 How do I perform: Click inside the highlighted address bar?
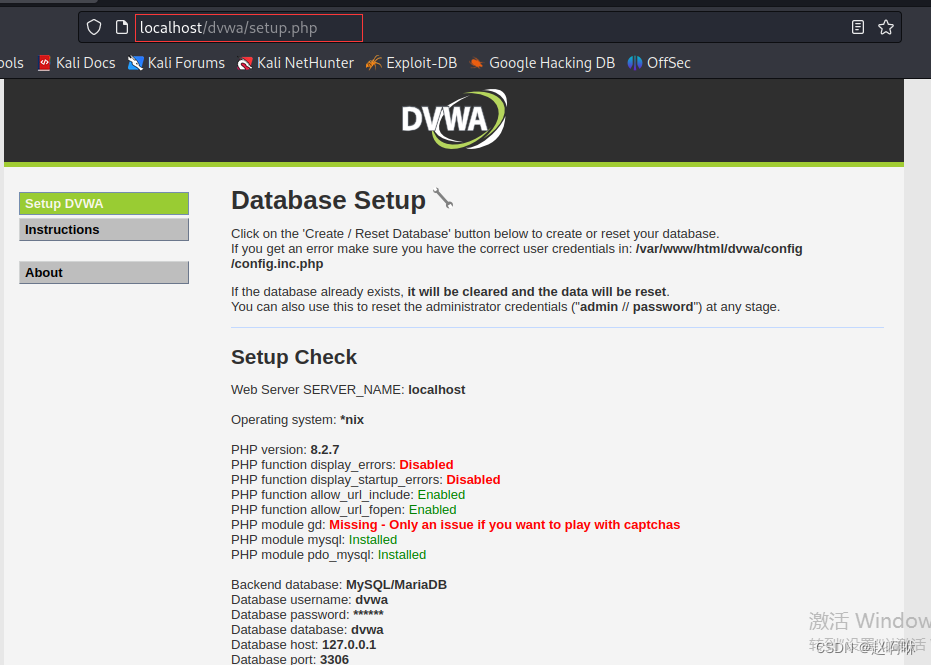248,27
